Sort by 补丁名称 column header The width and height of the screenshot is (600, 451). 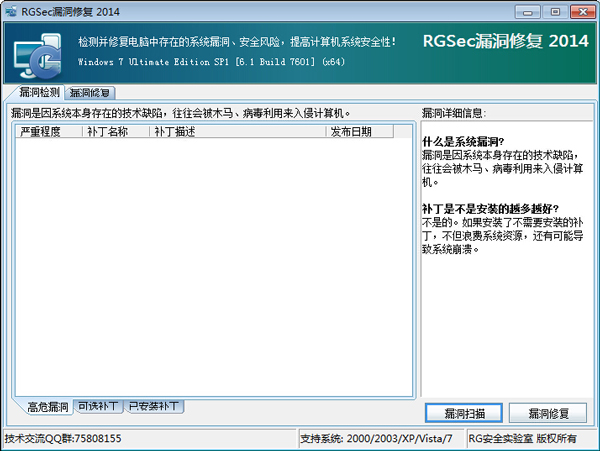click(116, 132)
